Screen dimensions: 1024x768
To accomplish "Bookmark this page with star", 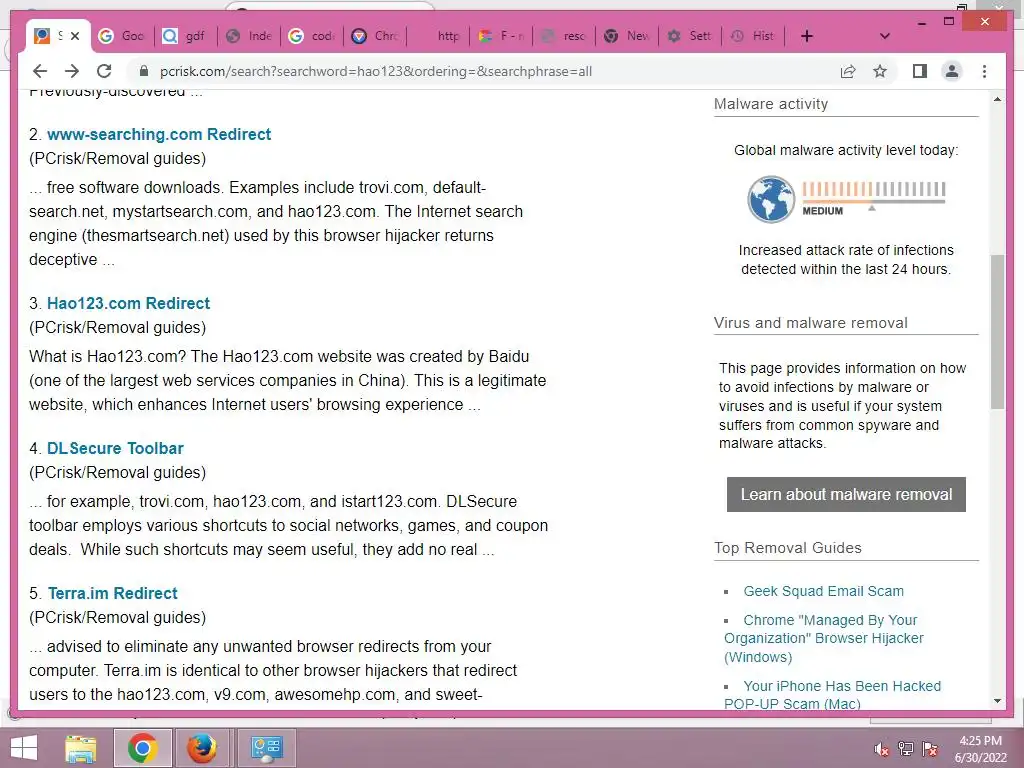I will coord(880,71).
